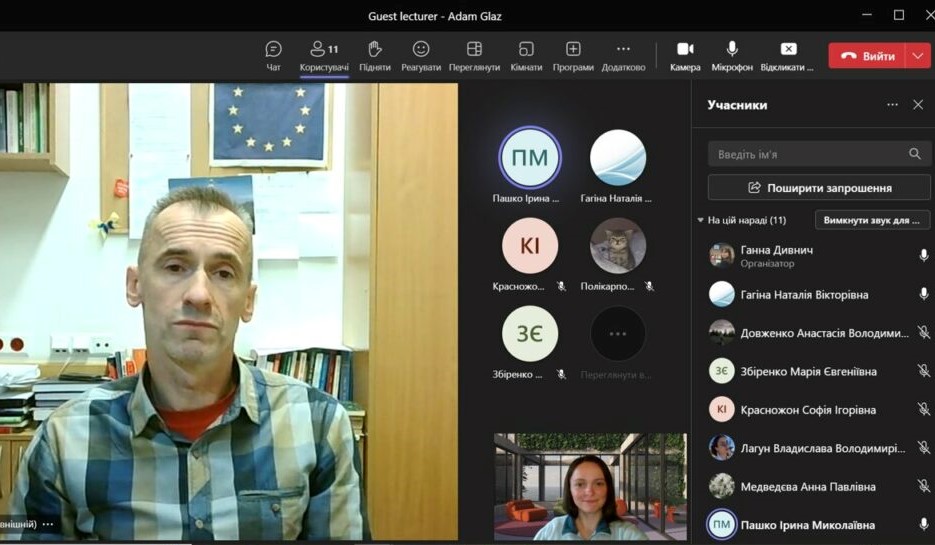Open participants panel more options ellipsis
This screenshot has height=545, width=935.
click(x=892, y=104)
